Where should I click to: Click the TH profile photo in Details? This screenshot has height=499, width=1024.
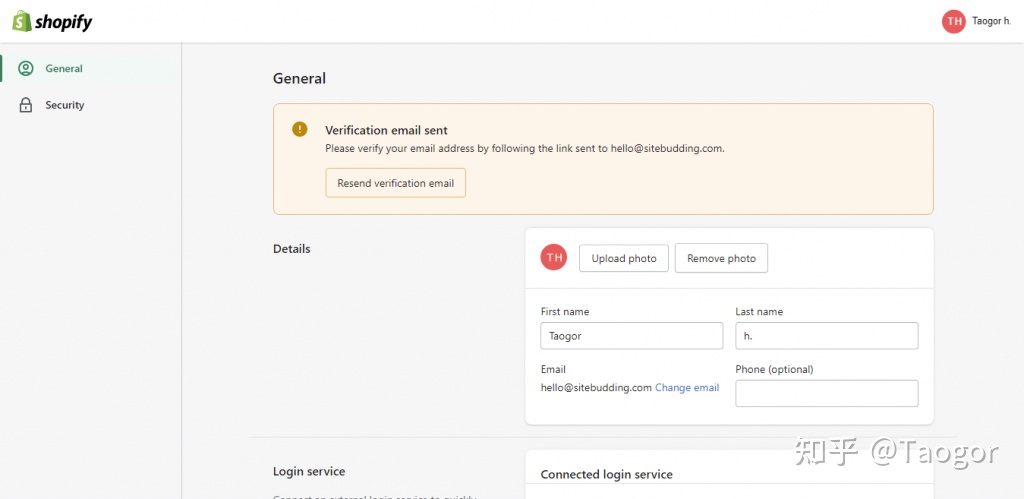(x=554, y=258)
